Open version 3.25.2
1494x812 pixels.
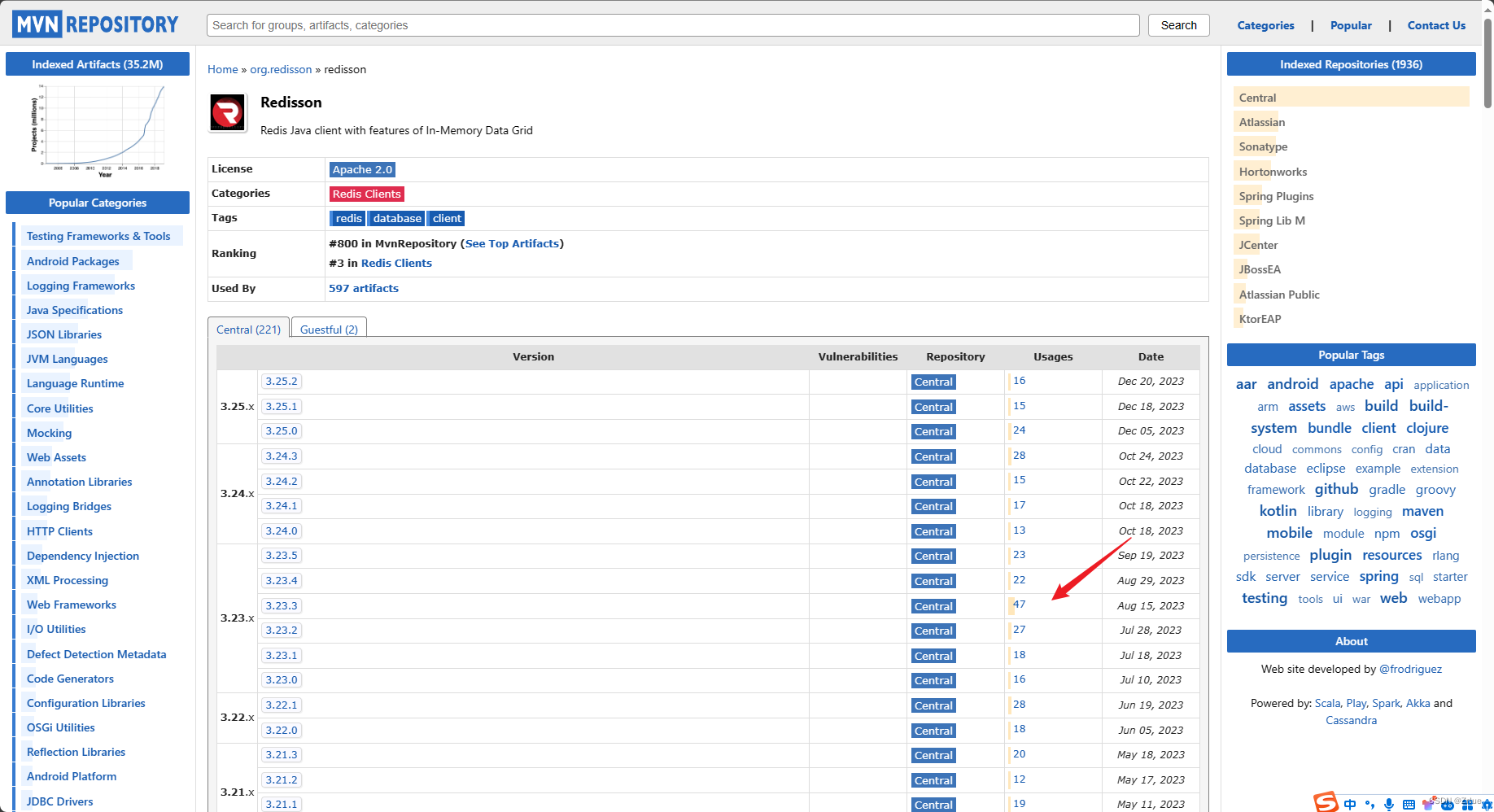click(x=282, y=381)
